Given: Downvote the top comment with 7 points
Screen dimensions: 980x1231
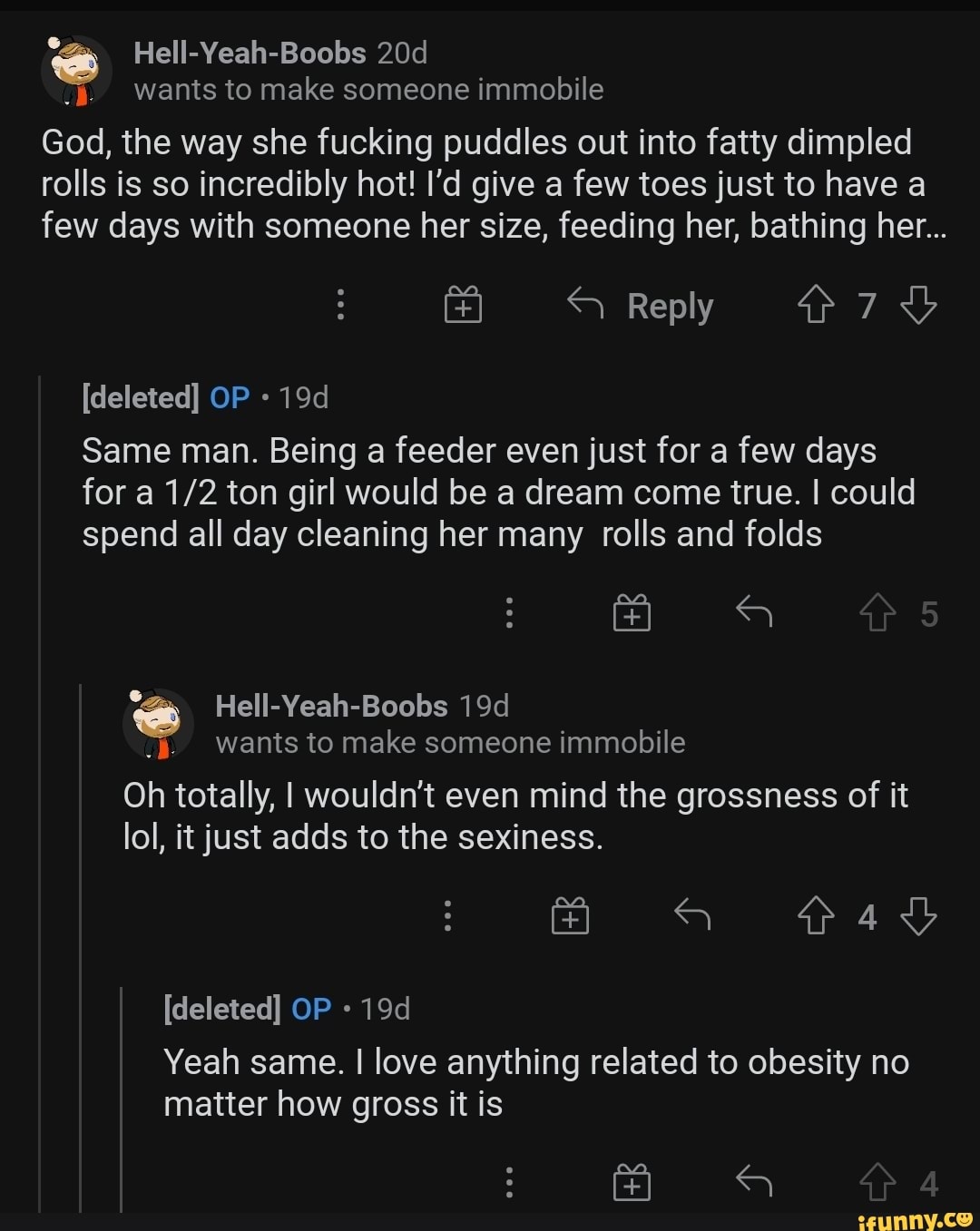Looking at the screenshot, I should (x=918, y=306).
